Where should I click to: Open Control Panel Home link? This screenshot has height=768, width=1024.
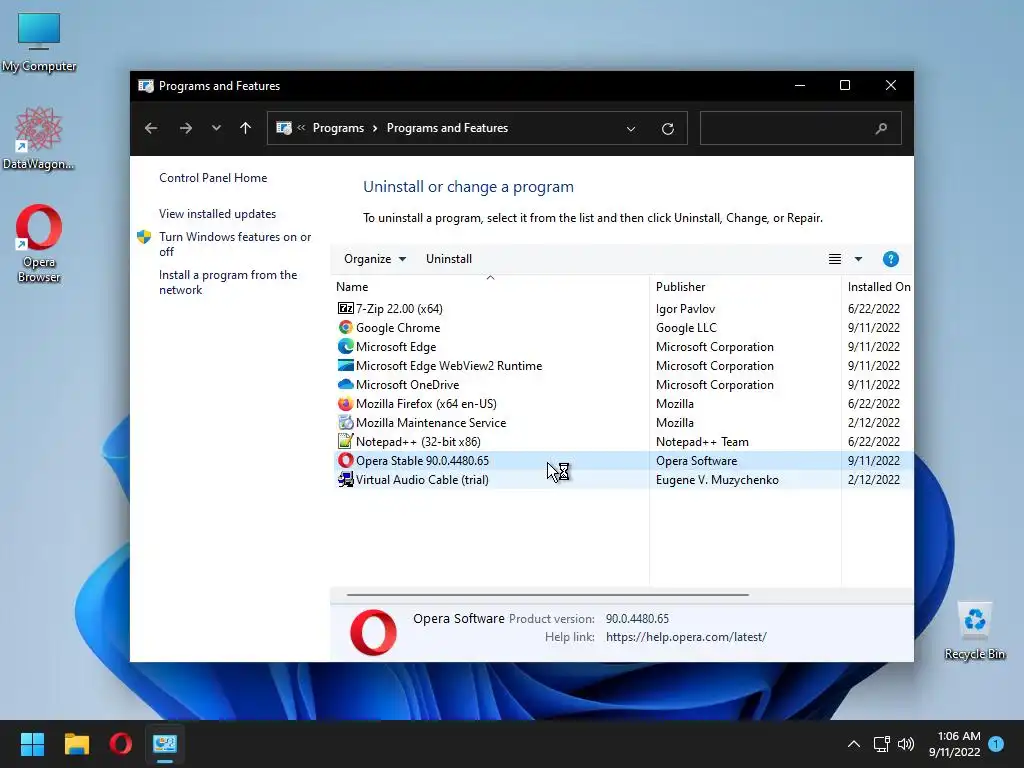(213, 178)
